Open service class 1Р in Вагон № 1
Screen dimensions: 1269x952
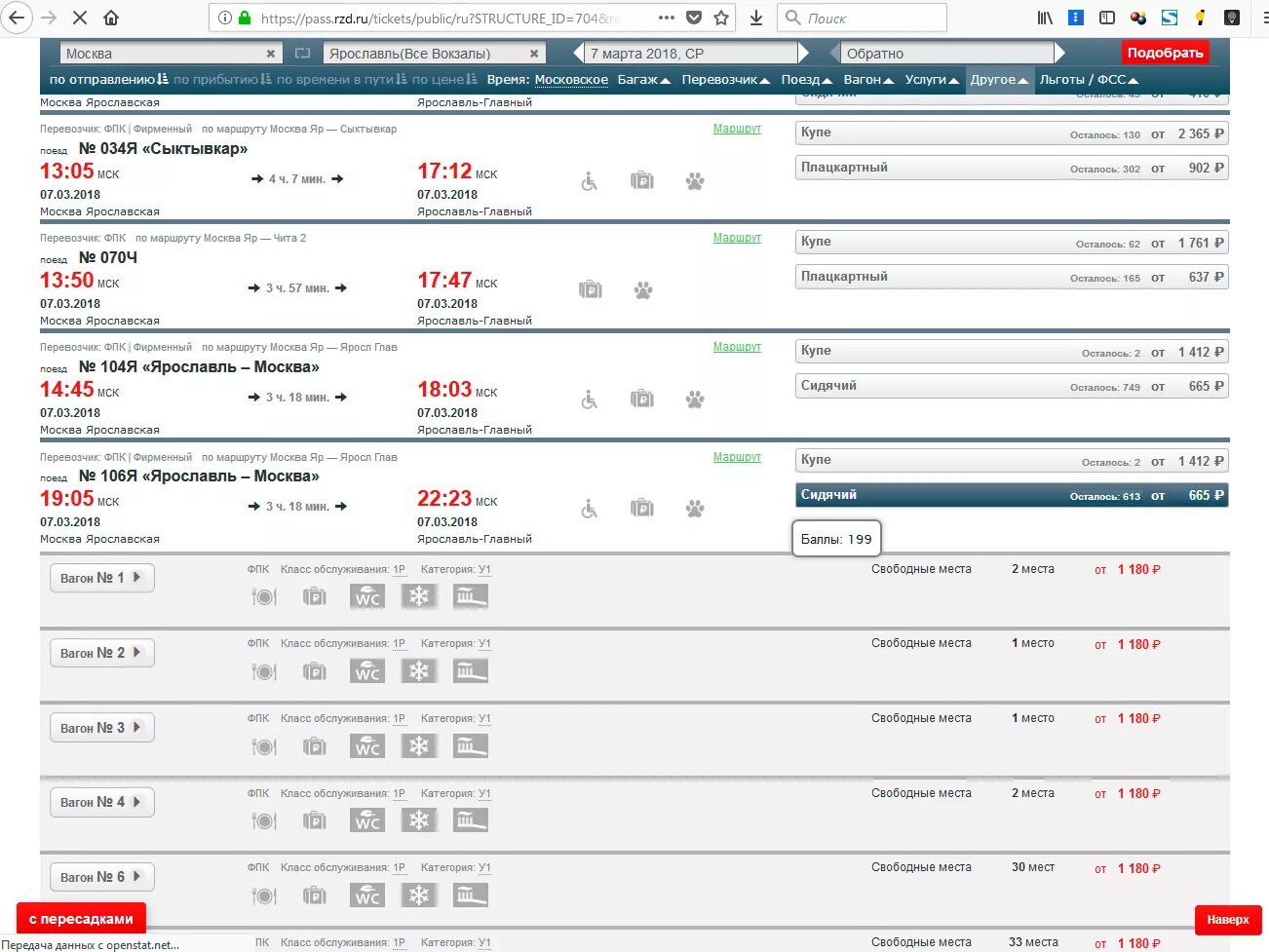[x=399, y=569]
